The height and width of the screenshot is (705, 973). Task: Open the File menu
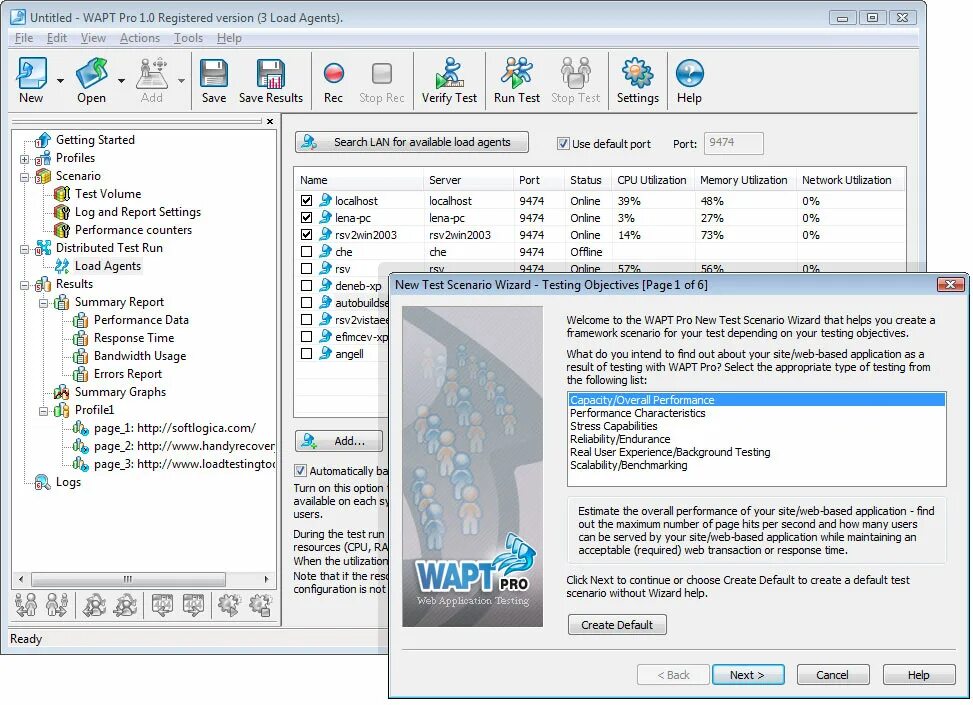tap(24, 38)
